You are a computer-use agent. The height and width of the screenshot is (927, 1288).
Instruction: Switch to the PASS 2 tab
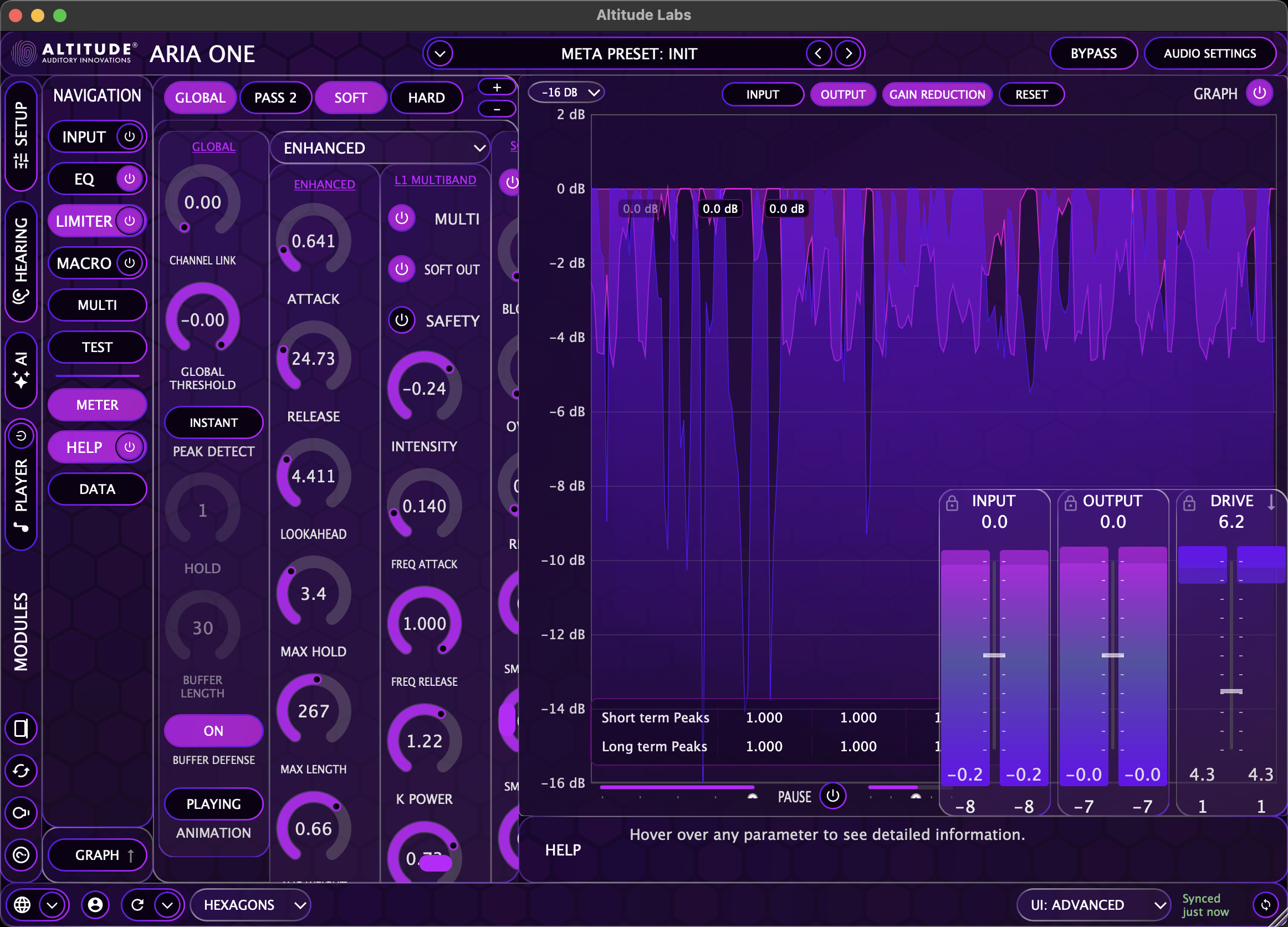276,97
